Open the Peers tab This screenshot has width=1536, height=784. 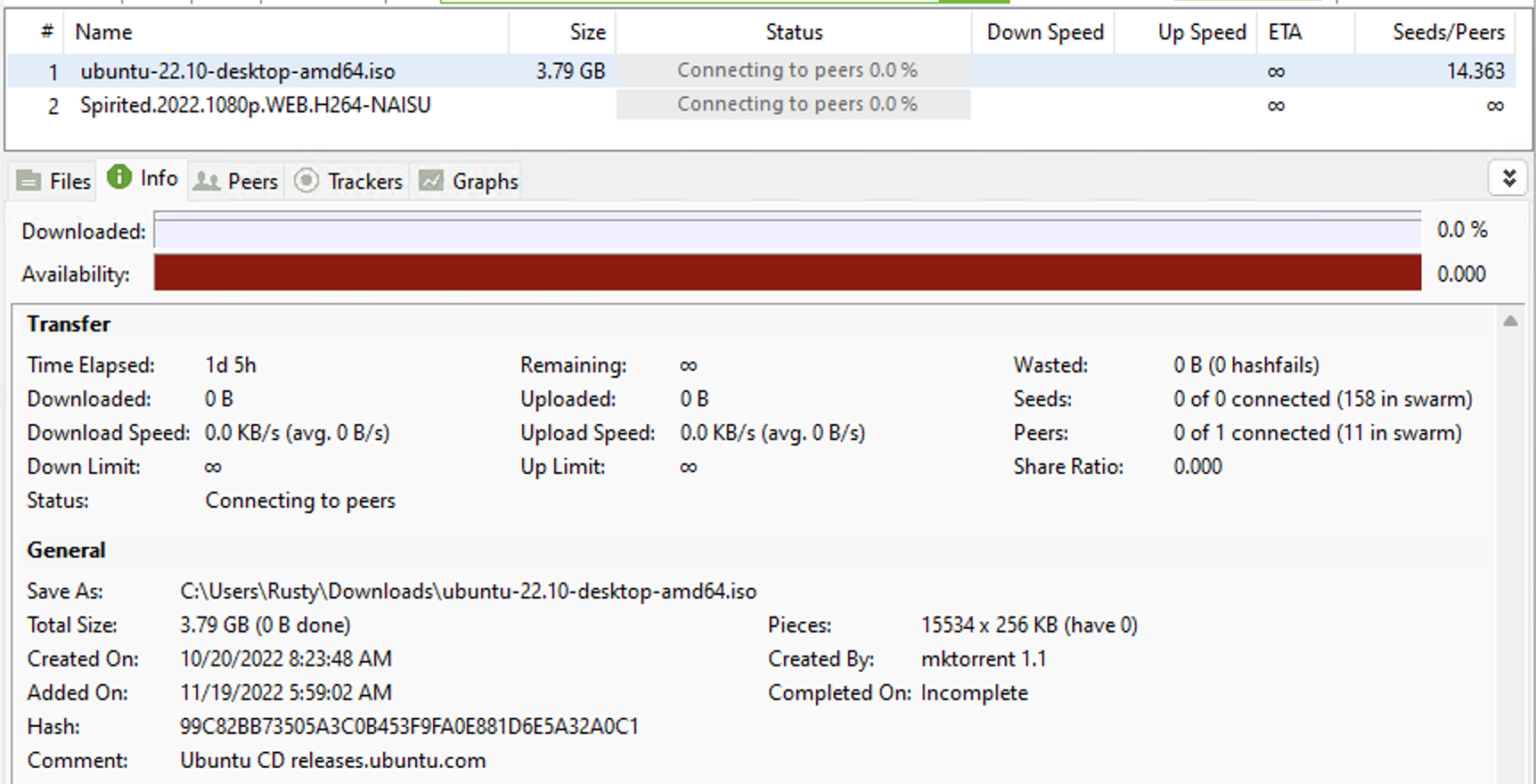[x=236, y=181]
